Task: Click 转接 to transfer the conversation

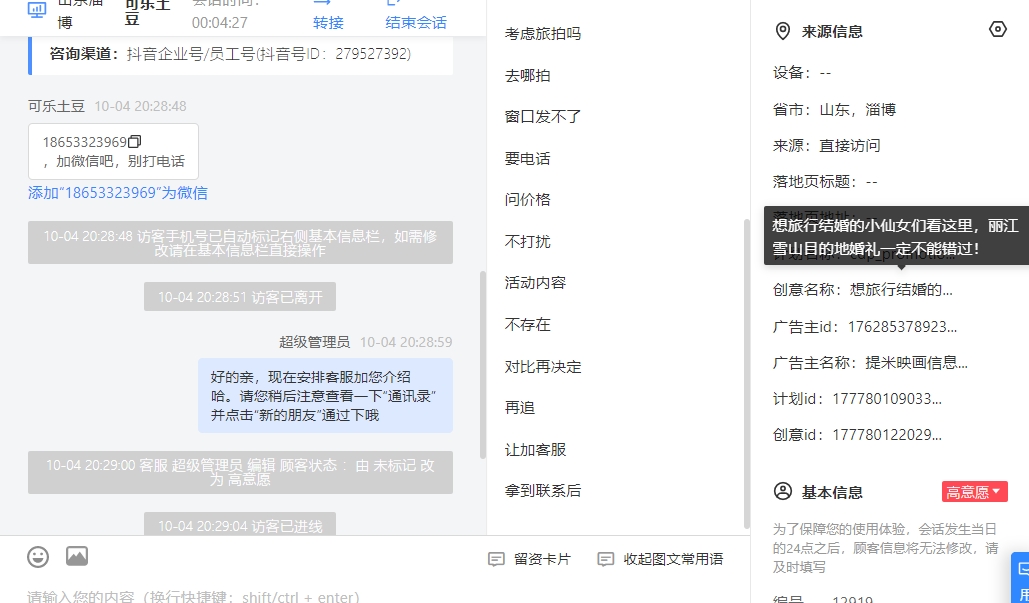Action: point(328,22)
